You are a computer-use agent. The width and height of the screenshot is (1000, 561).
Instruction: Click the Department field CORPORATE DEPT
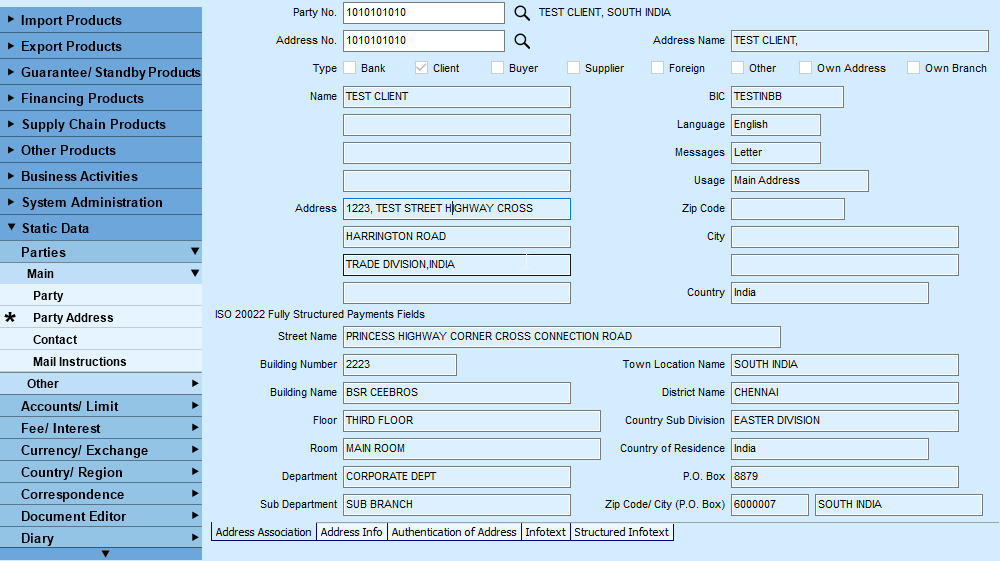tap(457, 477)
